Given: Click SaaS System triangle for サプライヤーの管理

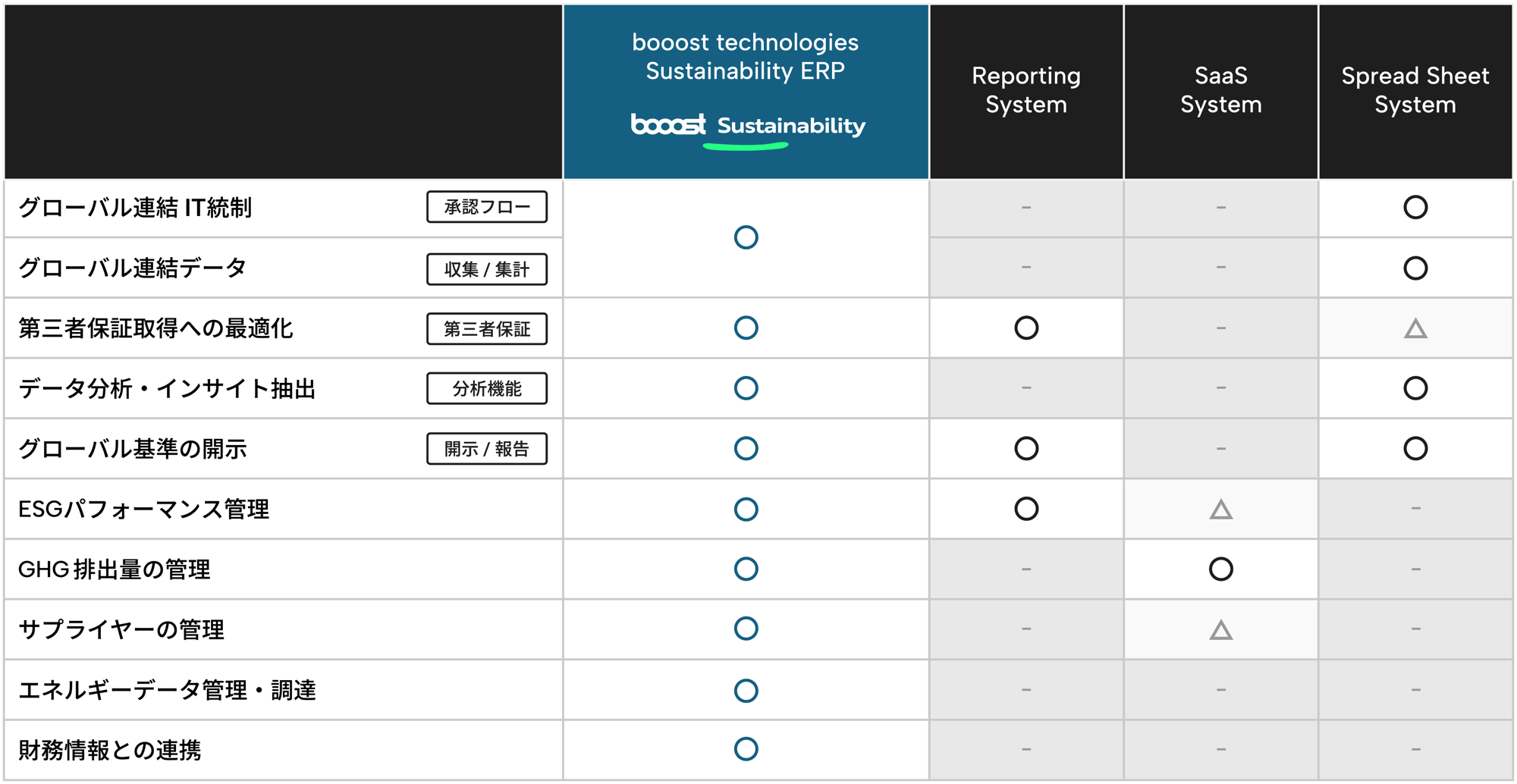Looking at the screenshot, I should coord(1221,630).
